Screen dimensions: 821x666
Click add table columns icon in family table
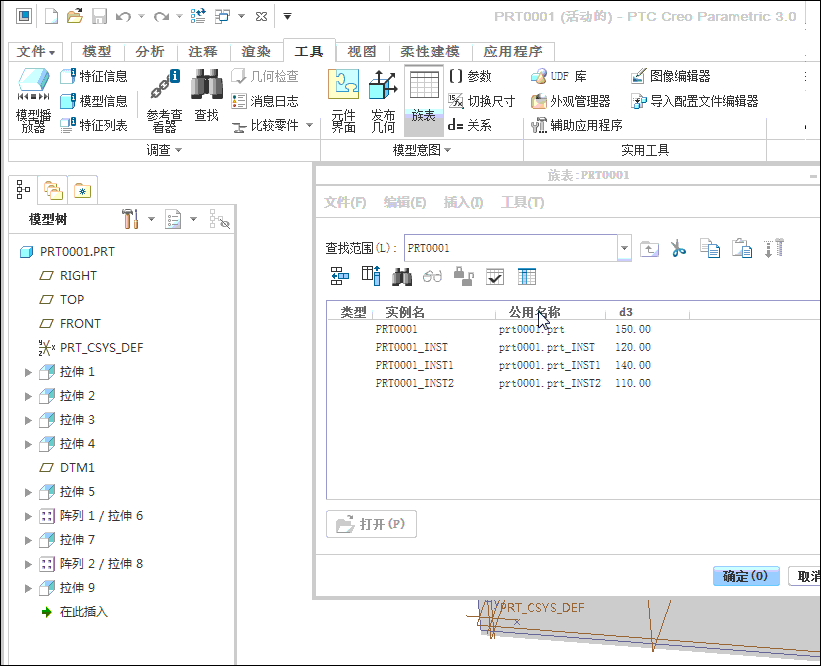[371, 276]
